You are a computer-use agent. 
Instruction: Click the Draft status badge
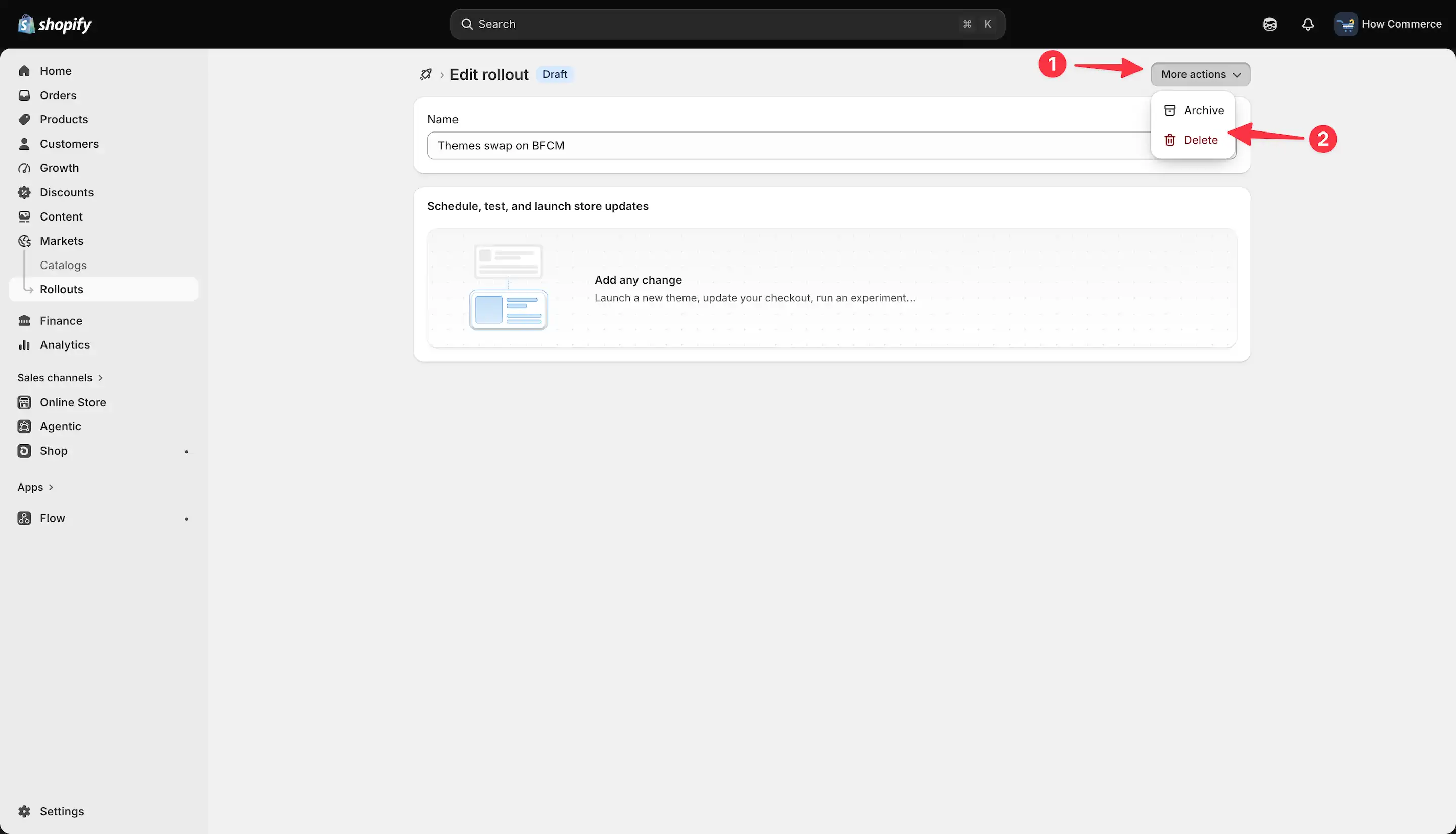point(555,74)
